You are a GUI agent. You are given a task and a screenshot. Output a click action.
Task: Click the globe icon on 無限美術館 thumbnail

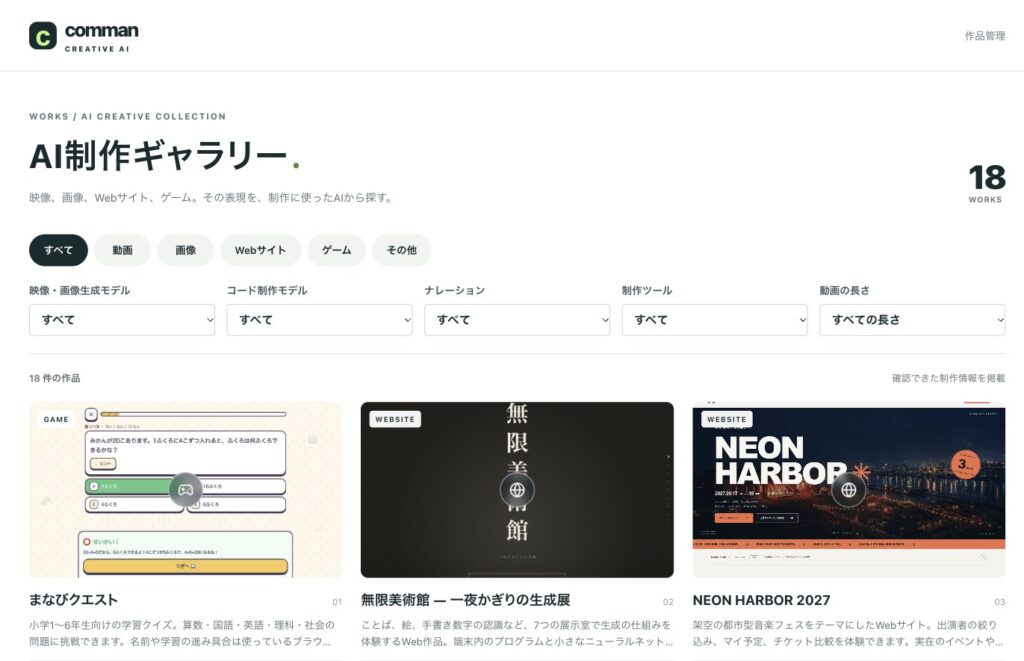pos(517,490)
